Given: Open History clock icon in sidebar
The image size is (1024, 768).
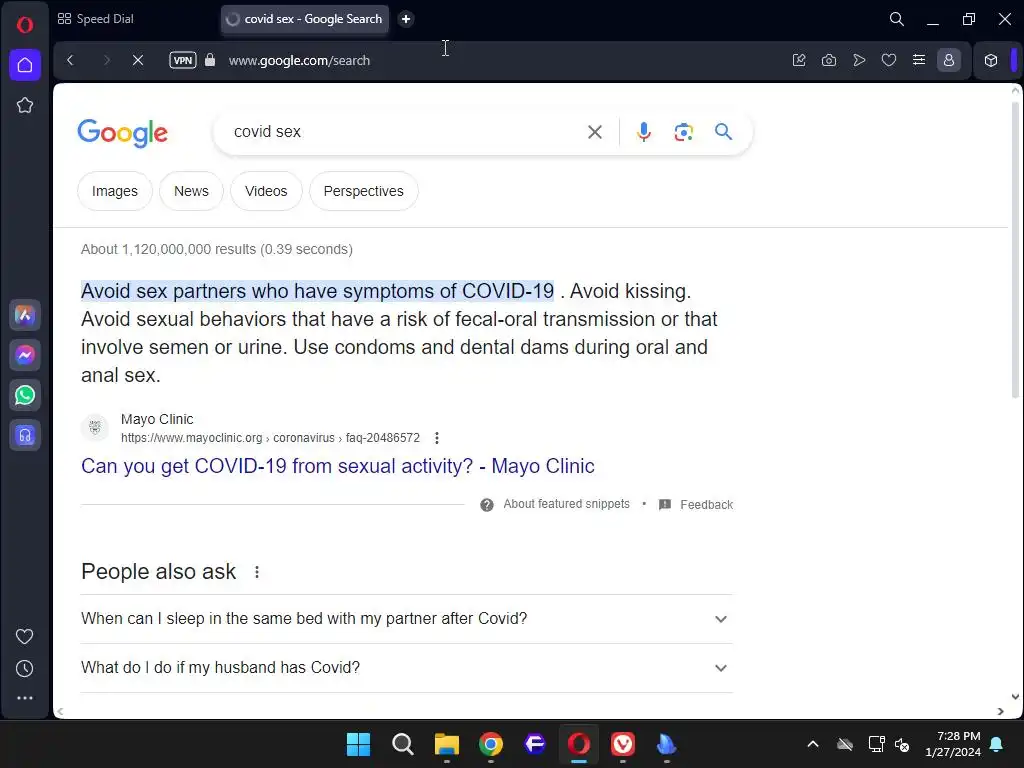Looking at the screenshot, I should [x=25, y=668].
